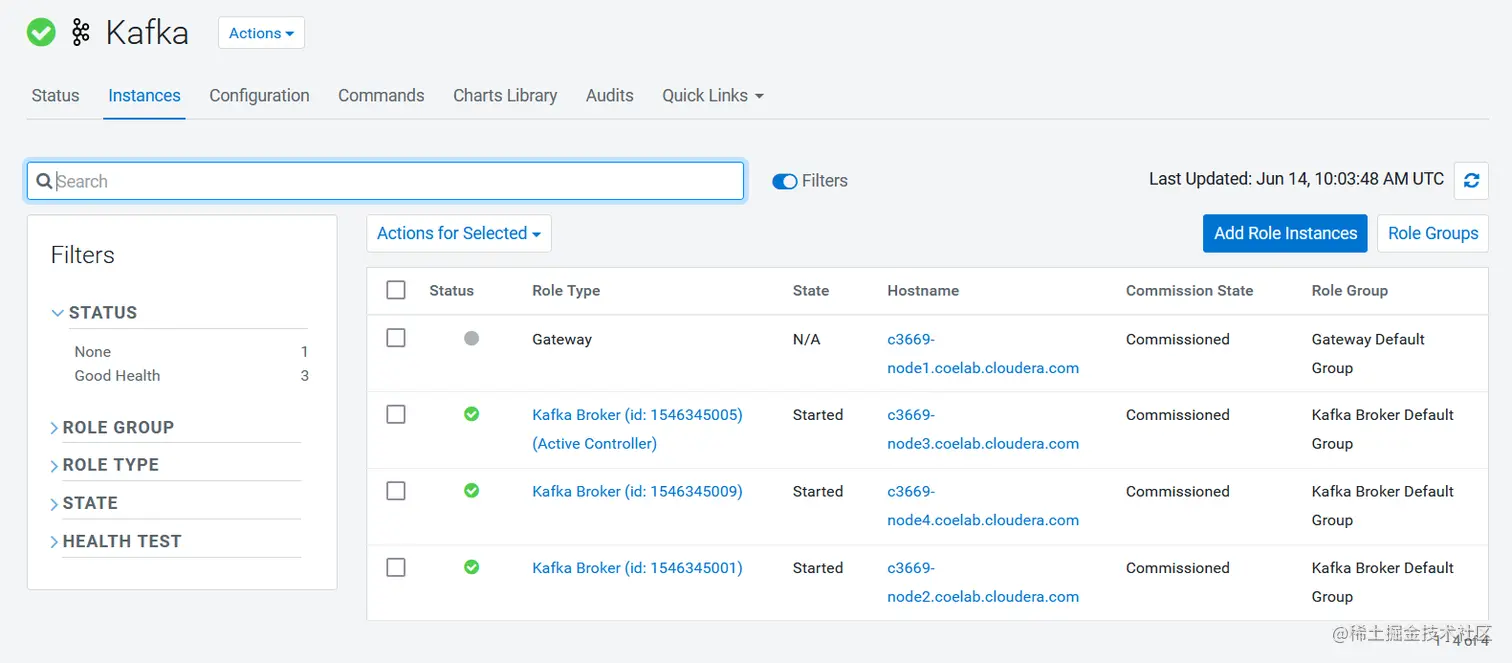Click the green Kafka service health icon

[x=41, y=32]
